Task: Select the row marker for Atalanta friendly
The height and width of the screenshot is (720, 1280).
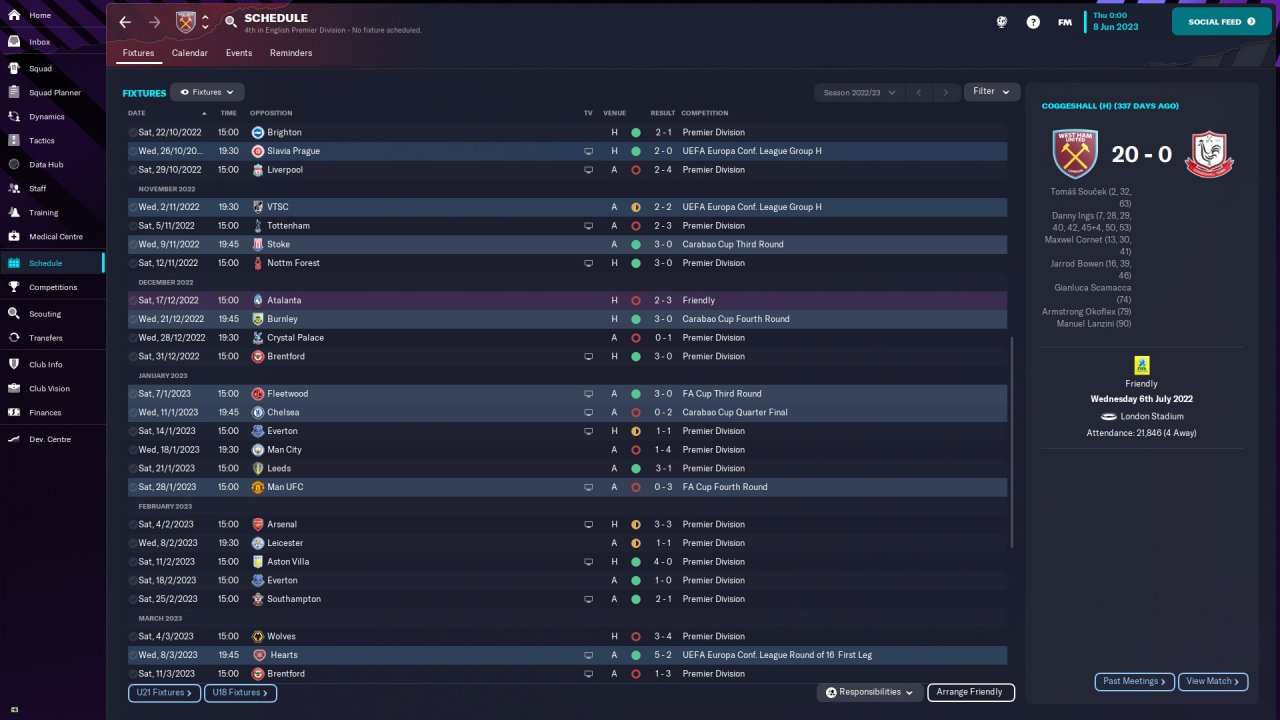Action: (133, 300)
